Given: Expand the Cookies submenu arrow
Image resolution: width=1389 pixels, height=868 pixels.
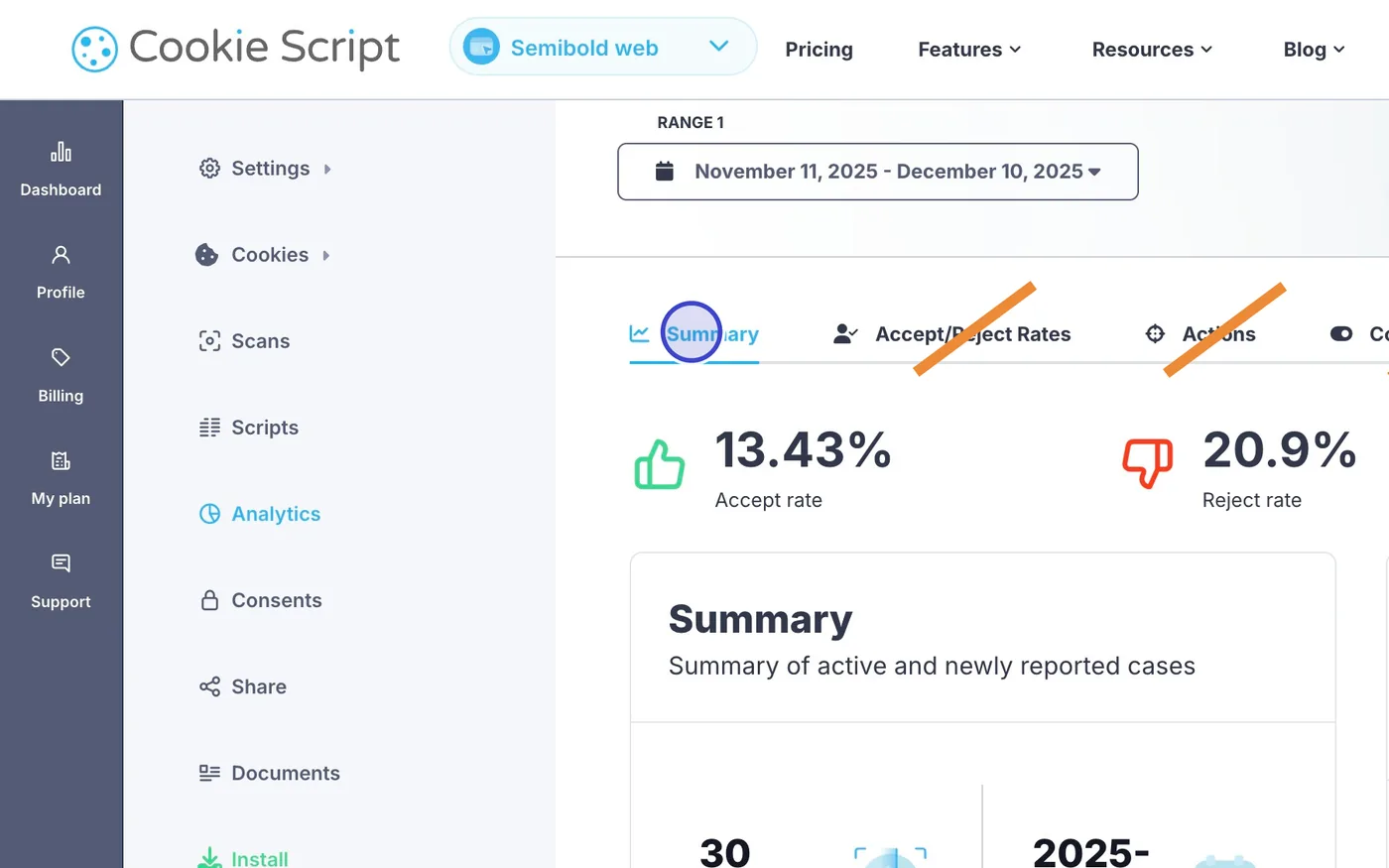Looking at the screenshot, I should point(326,256).
